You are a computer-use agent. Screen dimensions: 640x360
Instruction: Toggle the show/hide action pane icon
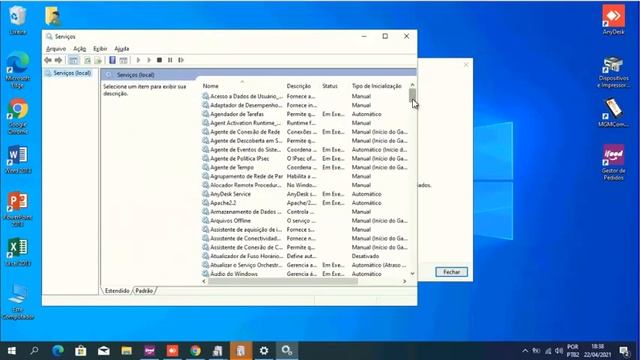click(x=123, y=60)
